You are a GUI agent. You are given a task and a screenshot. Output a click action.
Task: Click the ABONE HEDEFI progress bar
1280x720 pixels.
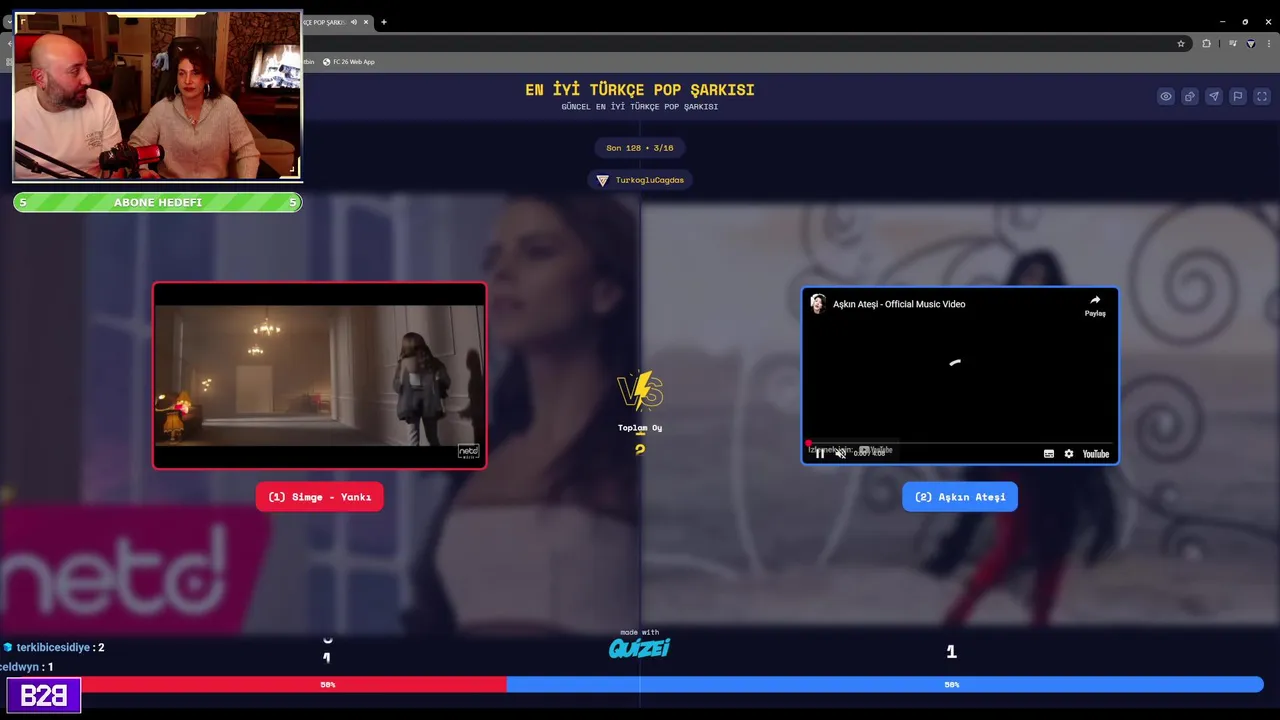(157, 202)
